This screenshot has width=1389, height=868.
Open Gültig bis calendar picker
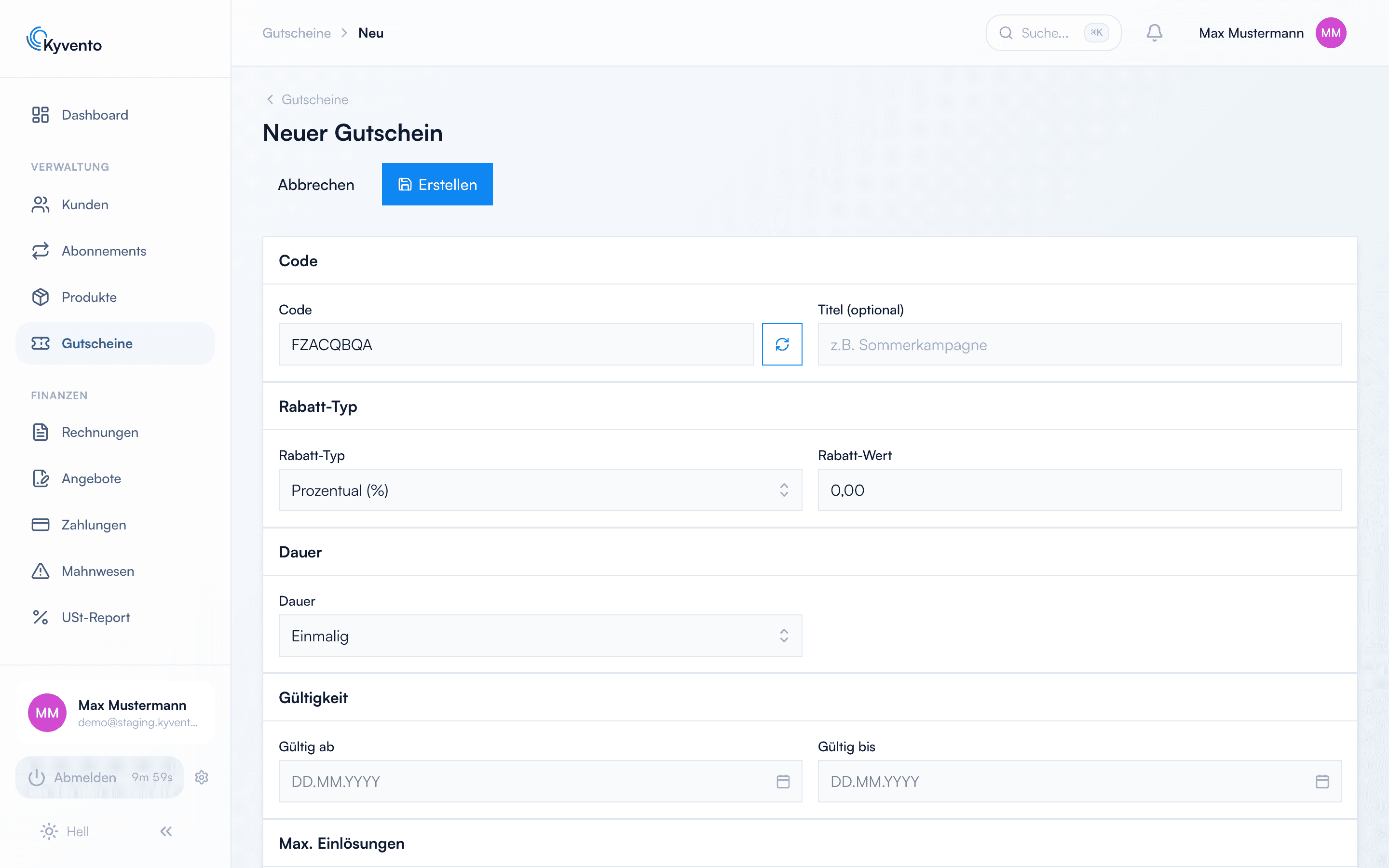(1322, 781)
